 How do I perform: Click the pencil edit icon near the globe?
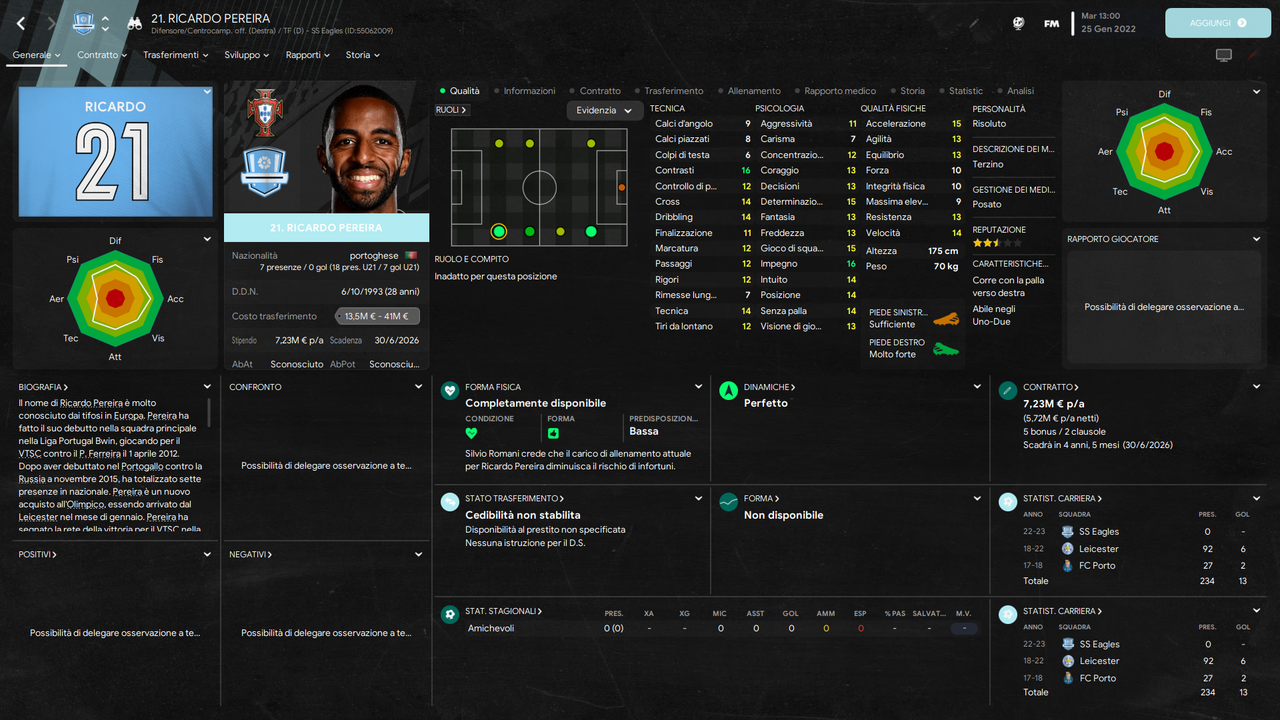[x=975, y=23]
